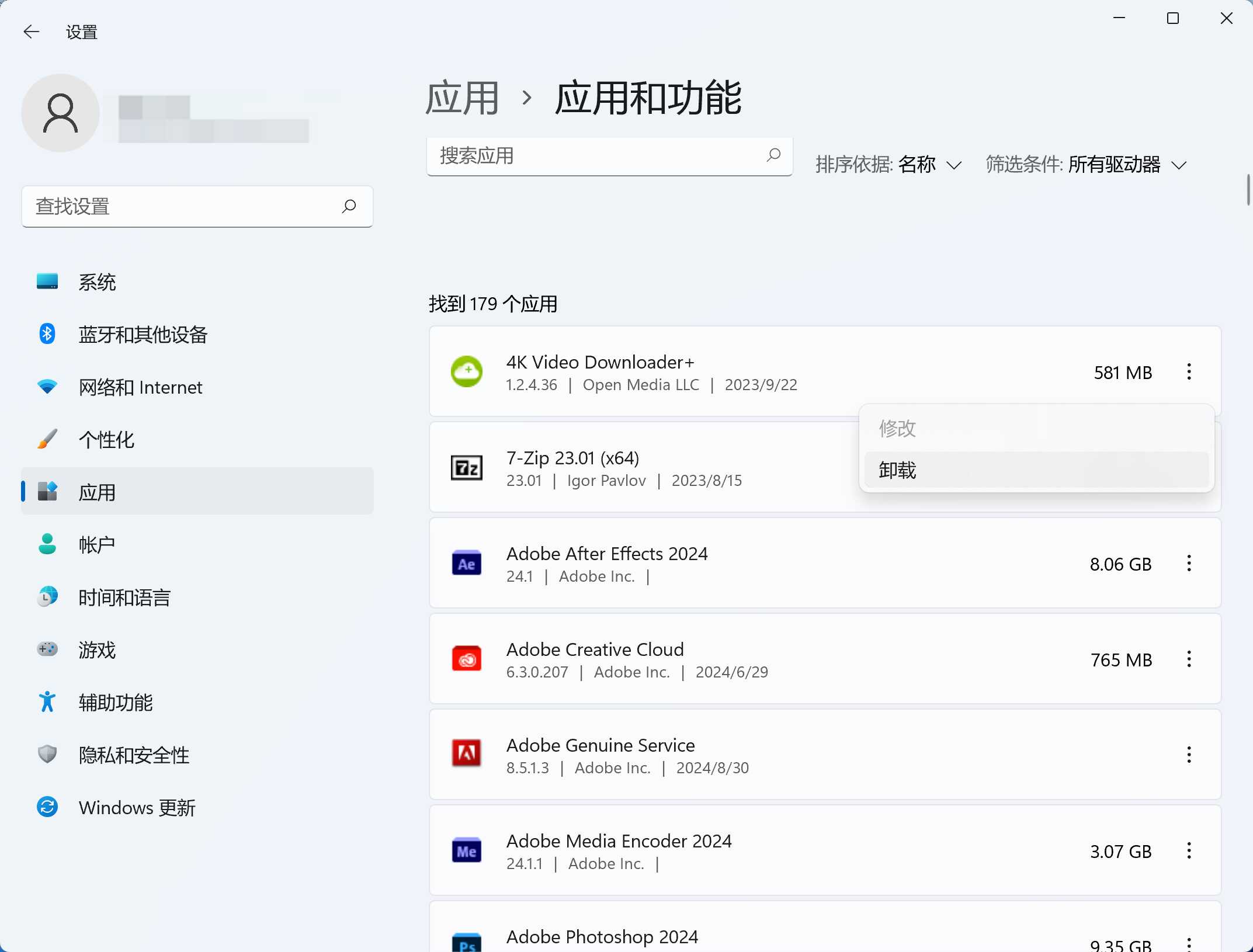Open 蓝牙和其他设备 Bluetooth icon
This screenshot has height=952, width=1253.
pyautogui.click(x=47, y=334)
